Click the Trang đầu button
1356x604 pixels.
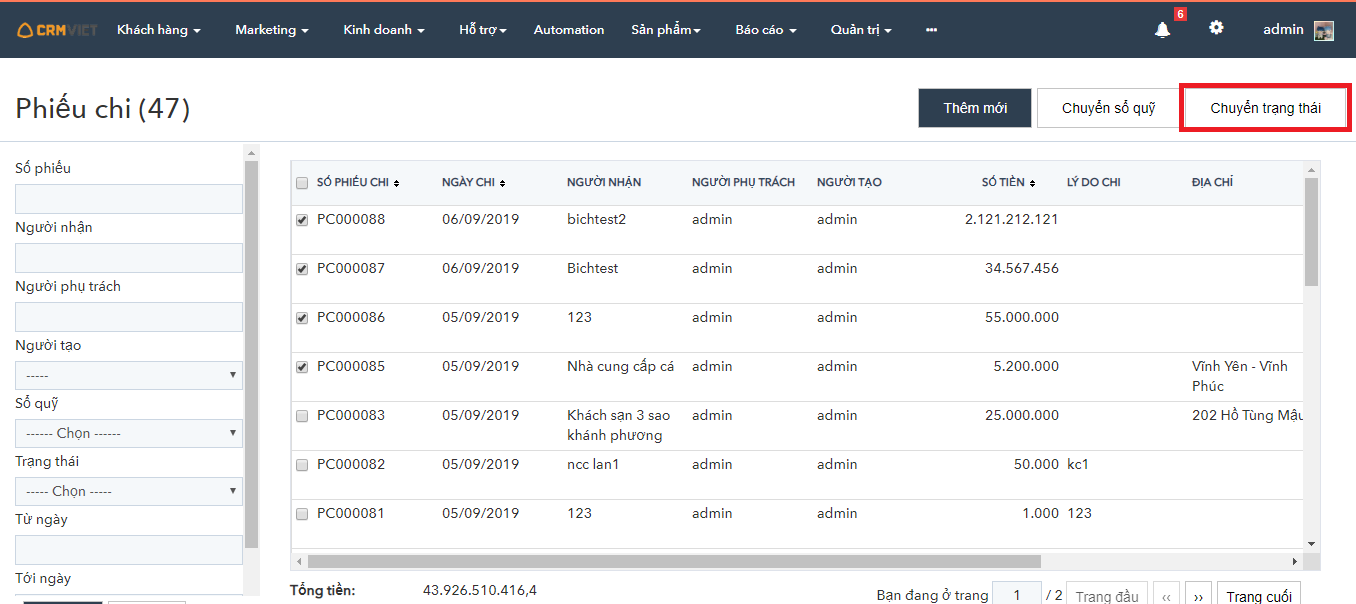coord(1107,596)
